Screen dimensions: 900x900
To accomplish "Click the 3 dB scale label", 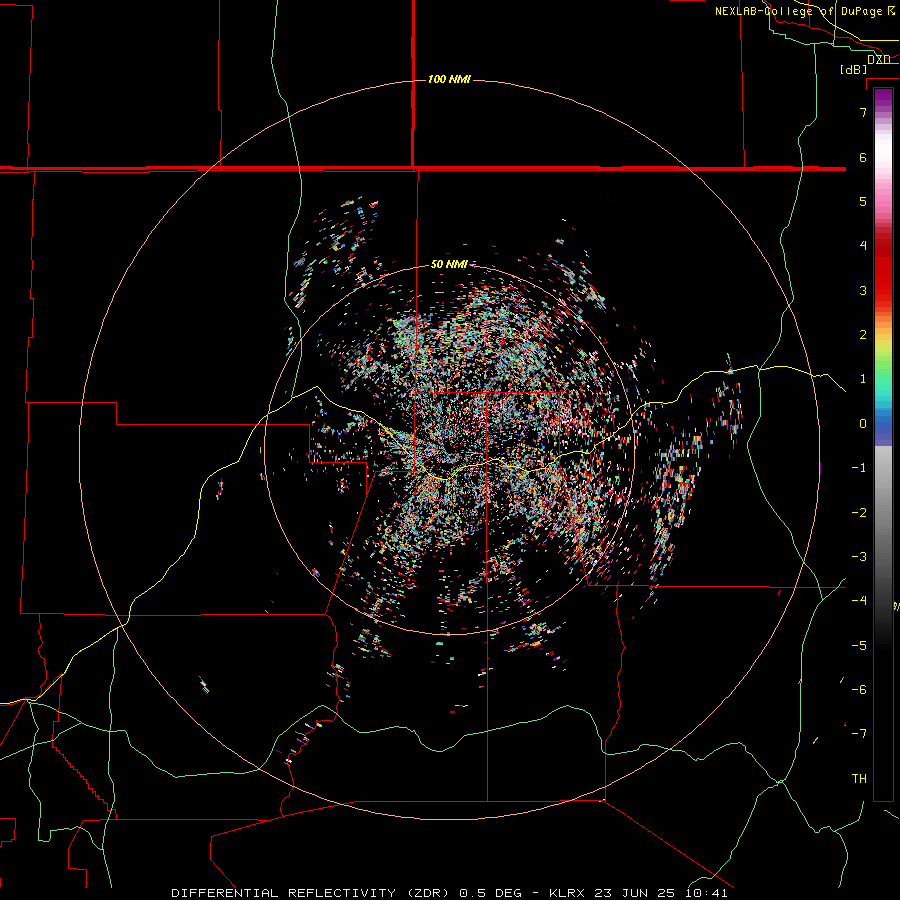I will click(x=863, y=290).
